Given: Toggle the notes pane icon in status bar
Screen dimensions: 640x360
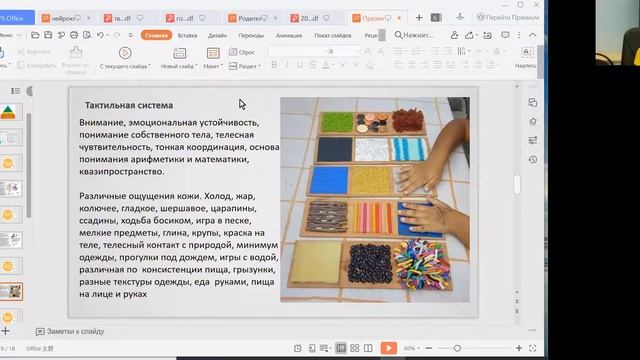Looking at the screenshot, I should (324, 348).
